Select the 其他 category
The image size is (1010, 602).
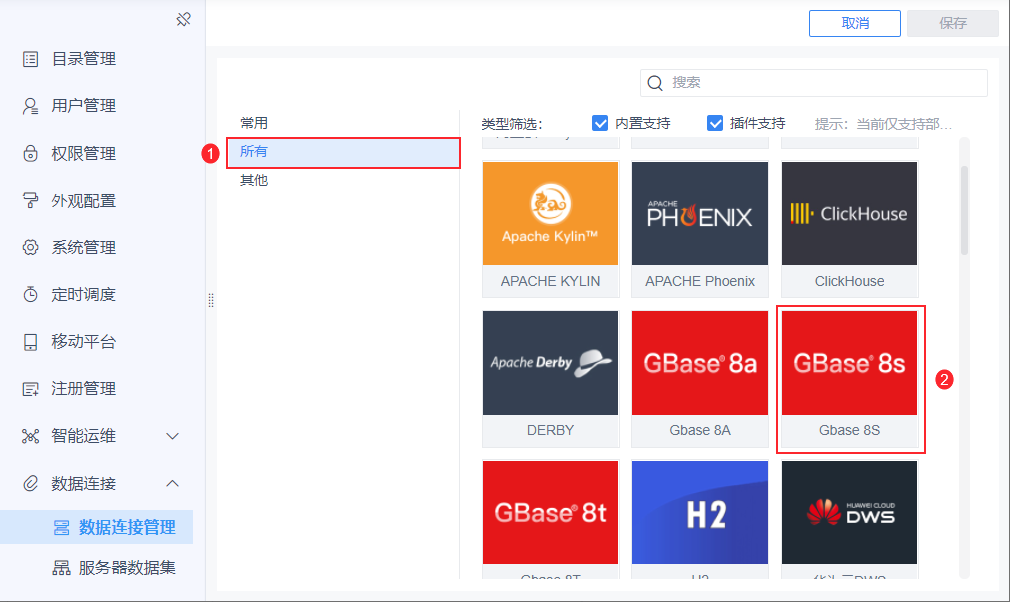[254, 180]
